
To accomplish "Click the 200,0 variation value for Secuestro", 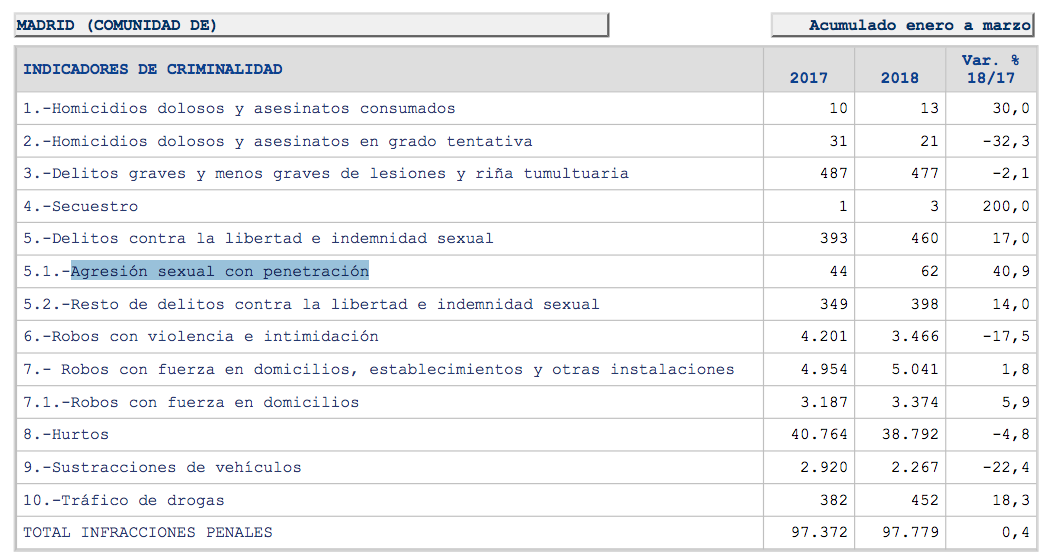I will 1005,207.
